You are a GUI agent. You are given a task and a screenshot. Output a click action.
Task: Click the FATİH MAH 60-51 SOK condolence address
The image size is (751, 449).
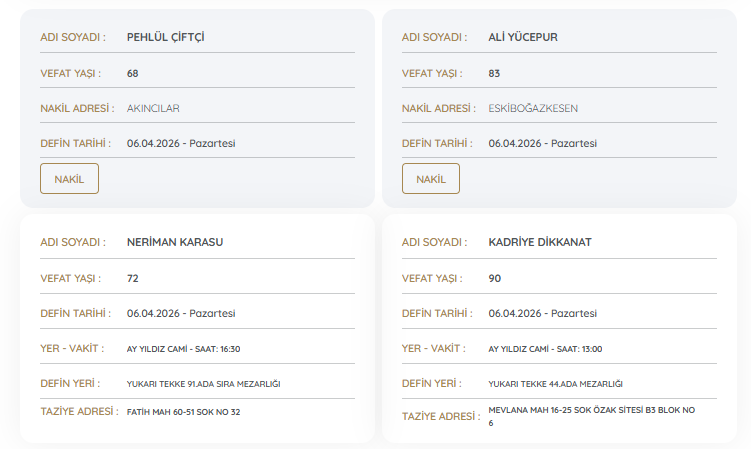pos(183,412)
